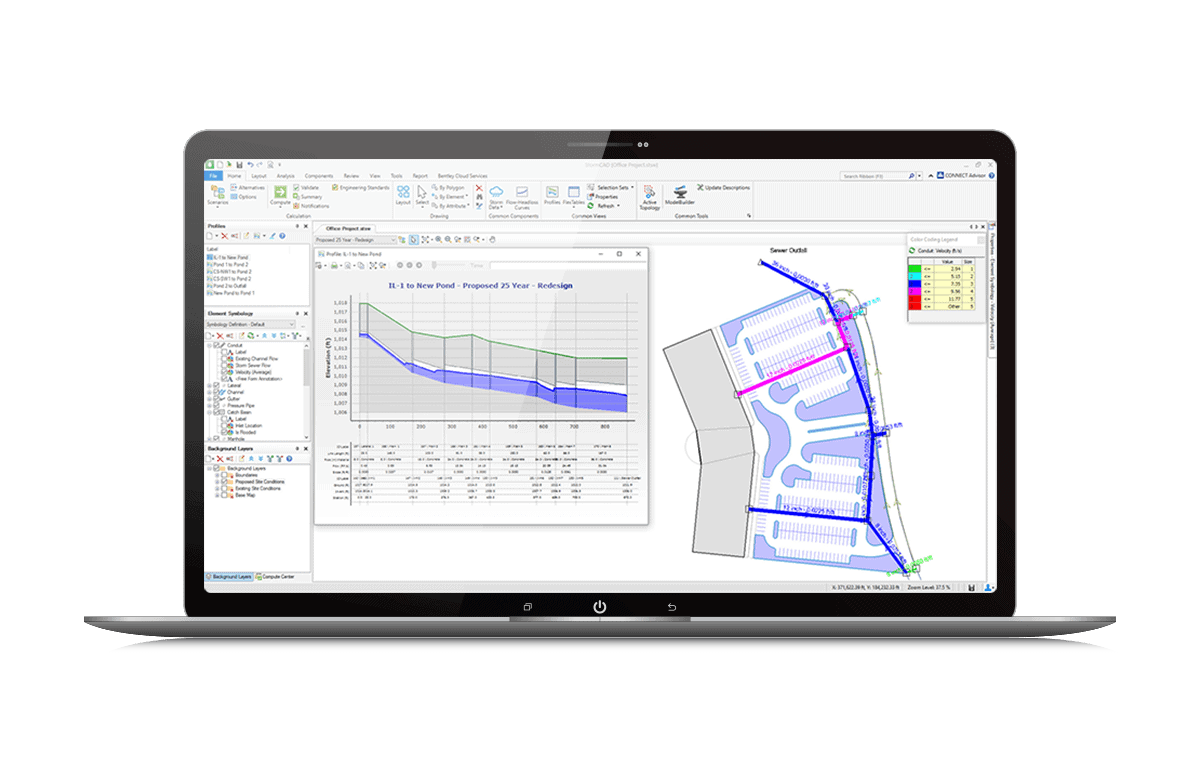Open the scenario dropdown Proposed 25 Year - Redesign
The width and height of the screenshot is (1200, 780).
(355, 240)
